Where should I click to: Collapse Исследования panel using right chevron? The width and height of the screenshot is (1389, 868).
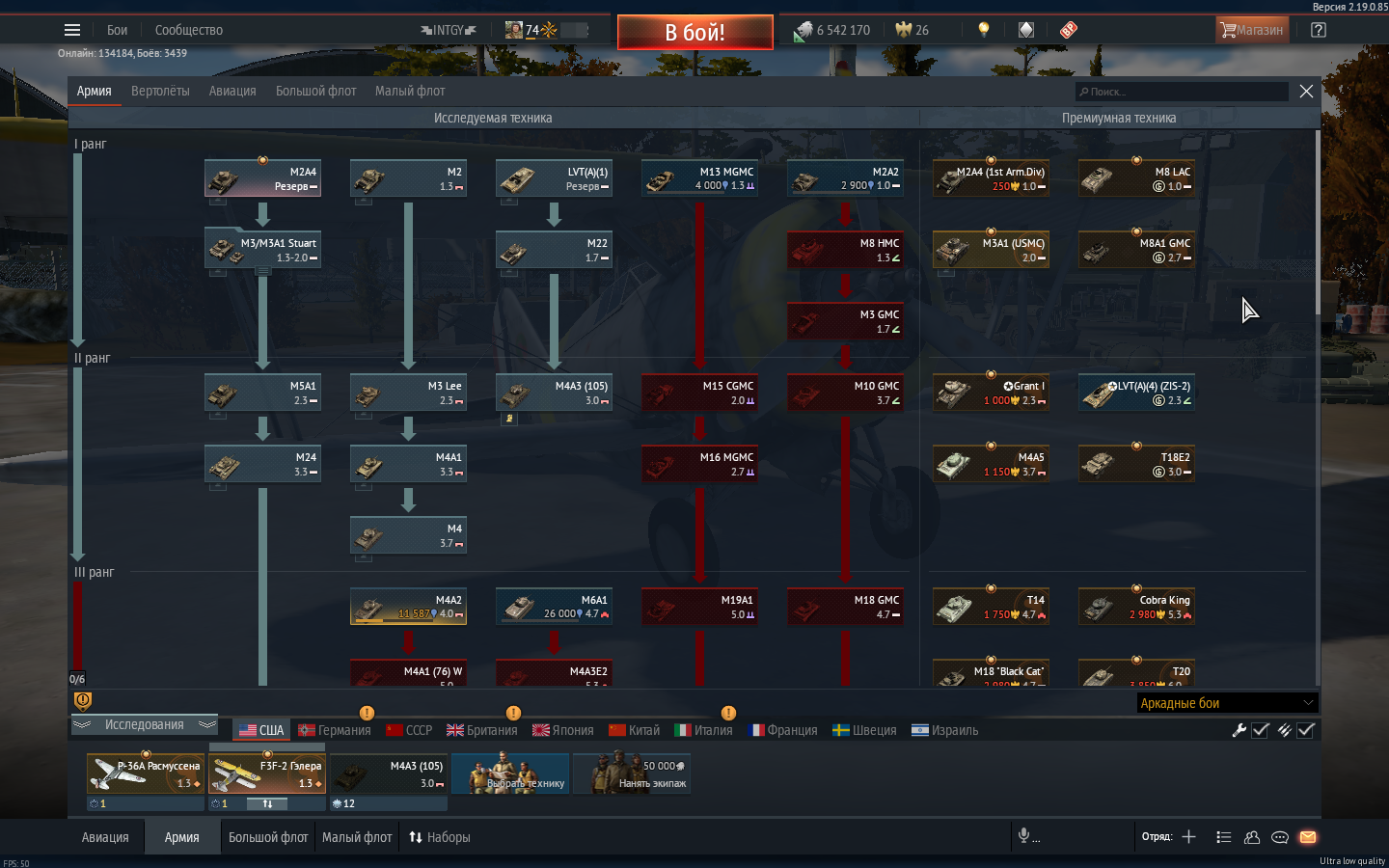point(206,724)
